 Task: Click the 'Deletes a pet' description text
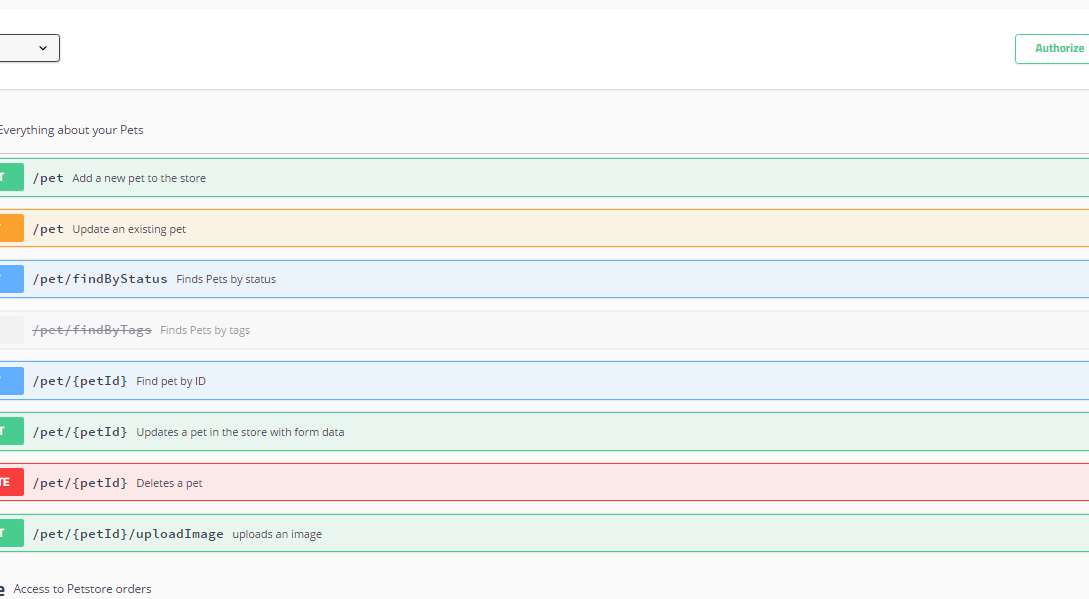click(169, 483)
